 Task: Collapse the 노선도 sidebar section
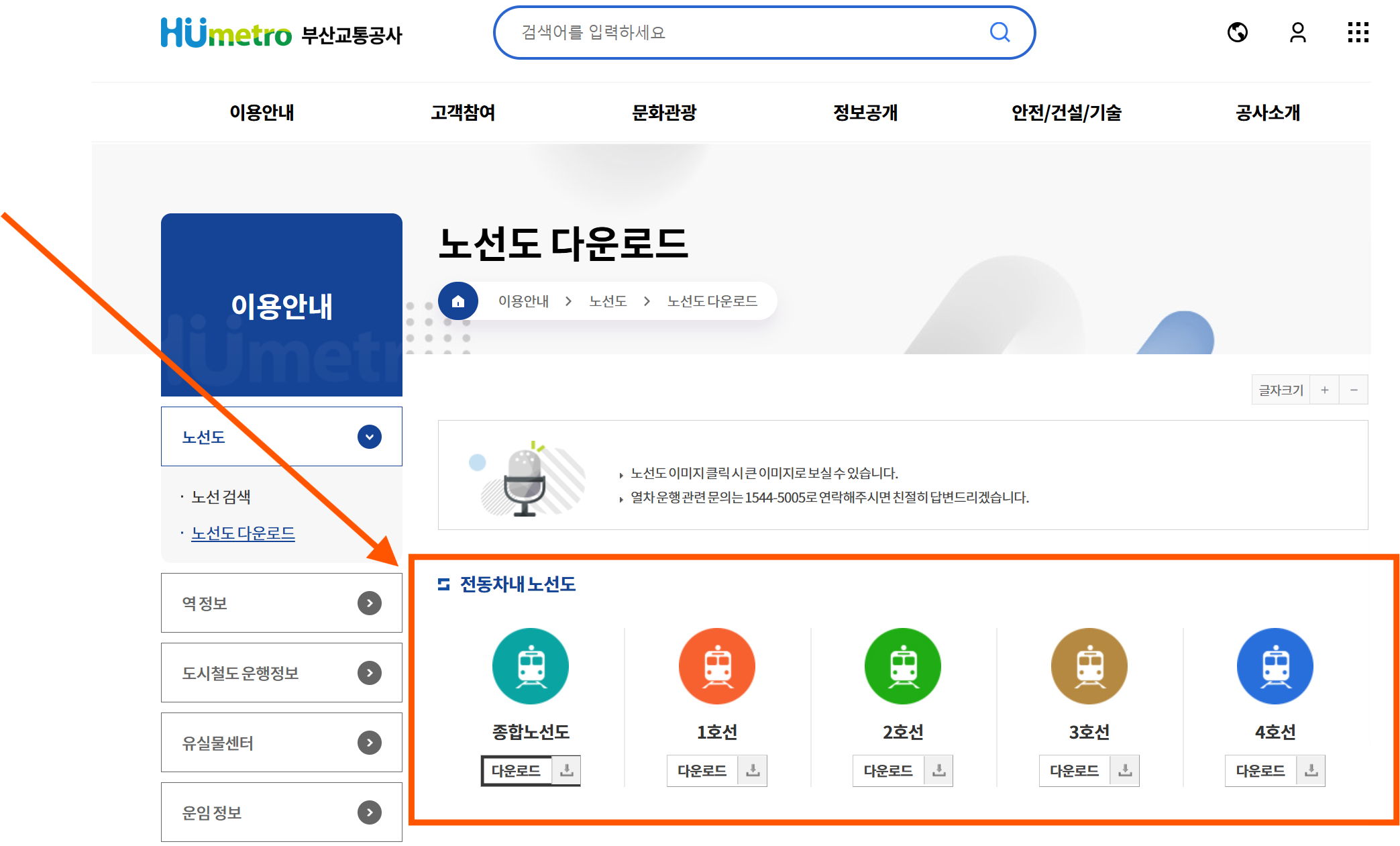pyautogui.click(x=370, y=437)
